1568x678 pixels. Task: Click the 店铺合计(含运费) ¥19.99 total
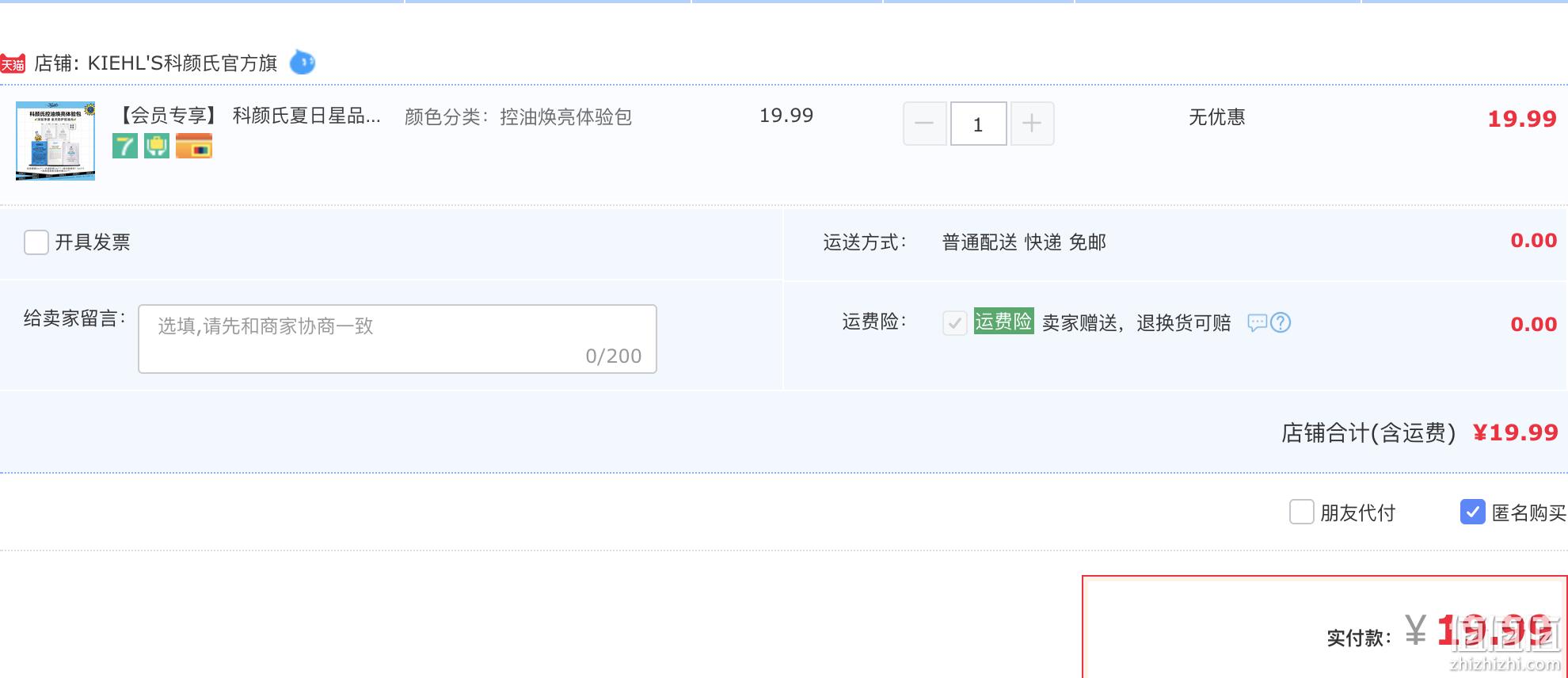(1420, 432)
